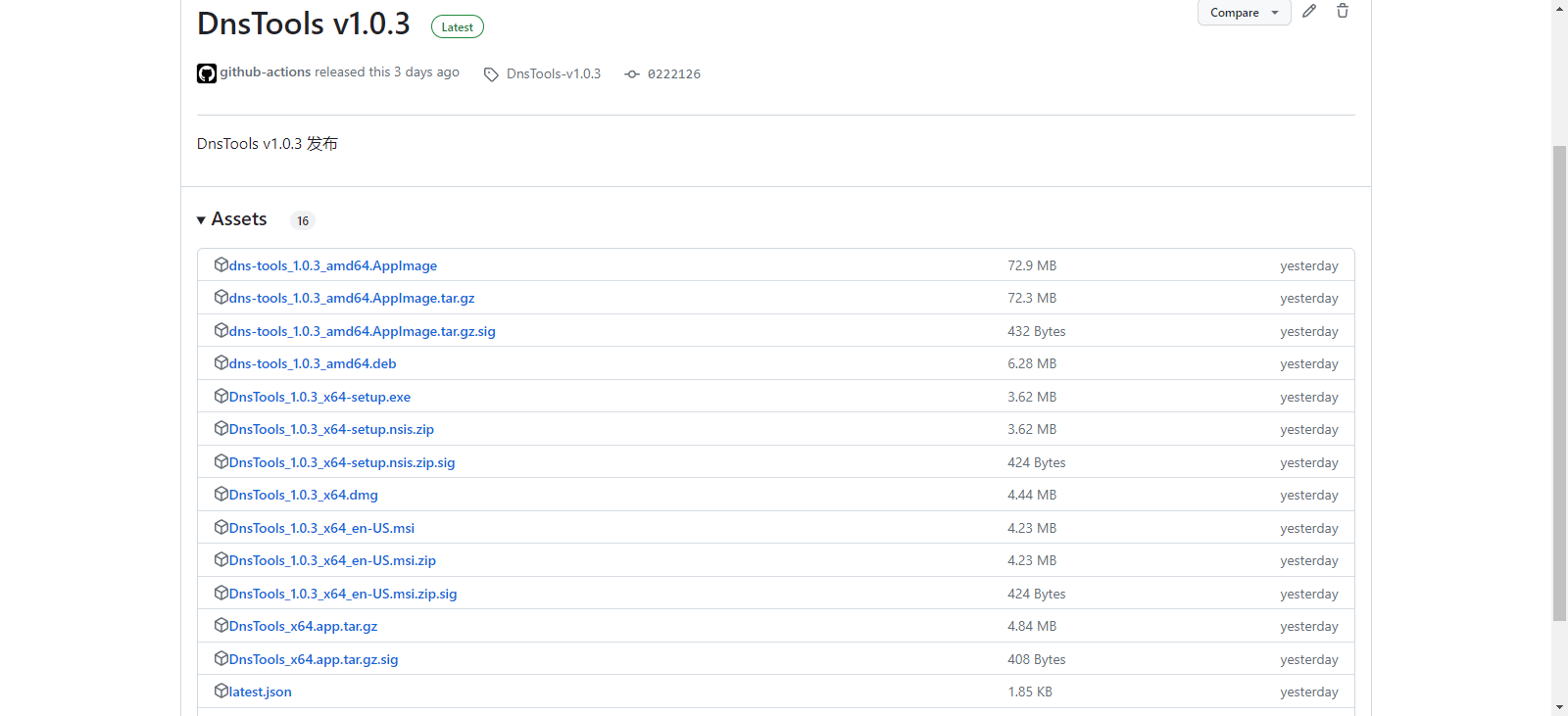Image resolution: width=1568 pixels, height=716 pixels.
Task: Click the Assets count badge 16
Action: click(303, 220)
